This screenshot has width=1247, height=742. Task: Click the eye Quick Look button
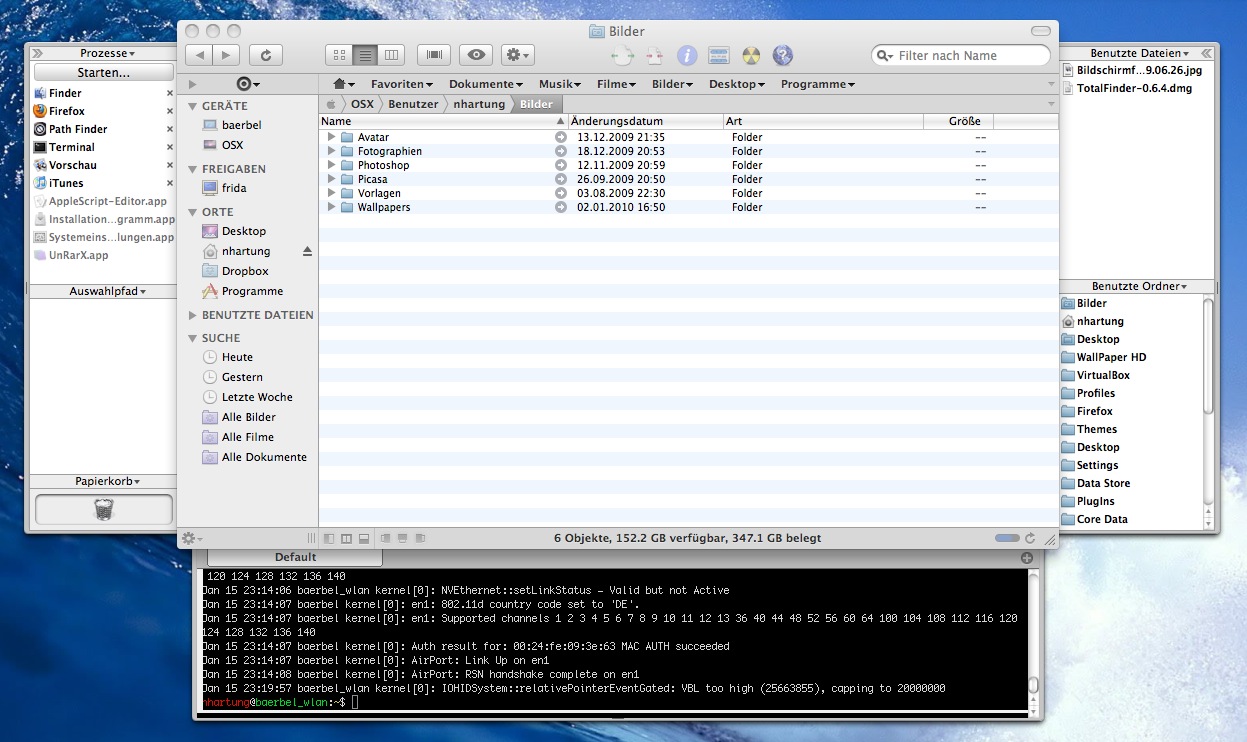pos(476,55)
